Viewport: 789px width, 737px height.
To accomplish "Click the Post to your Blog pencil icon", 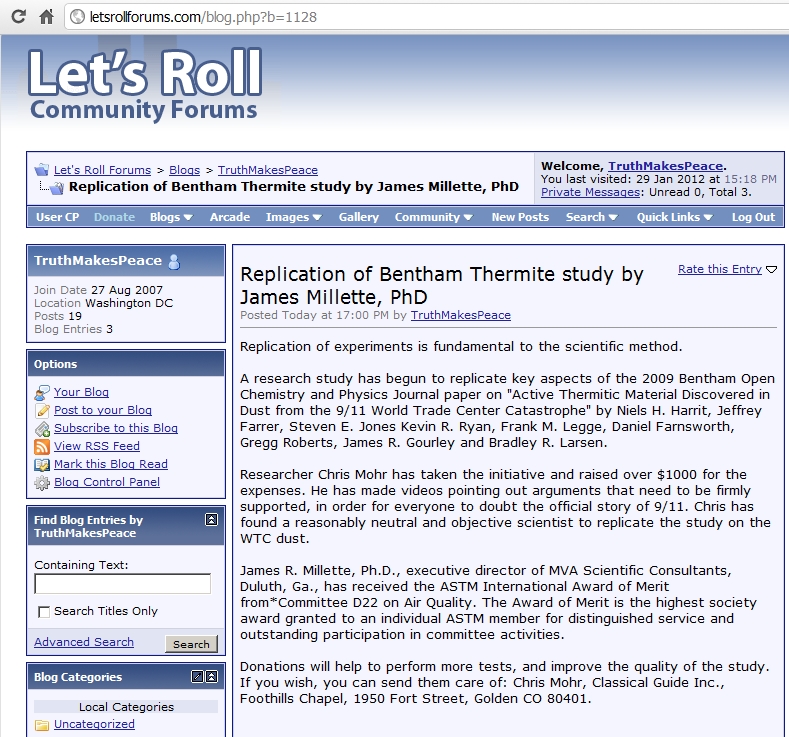I will 42,411.
